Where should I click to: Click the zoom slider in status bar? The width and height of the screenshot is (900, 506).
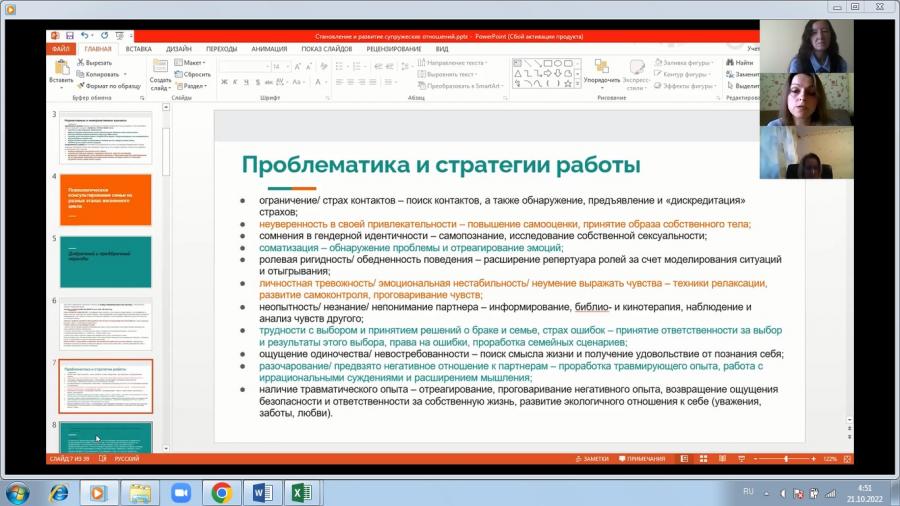point(785,459)
